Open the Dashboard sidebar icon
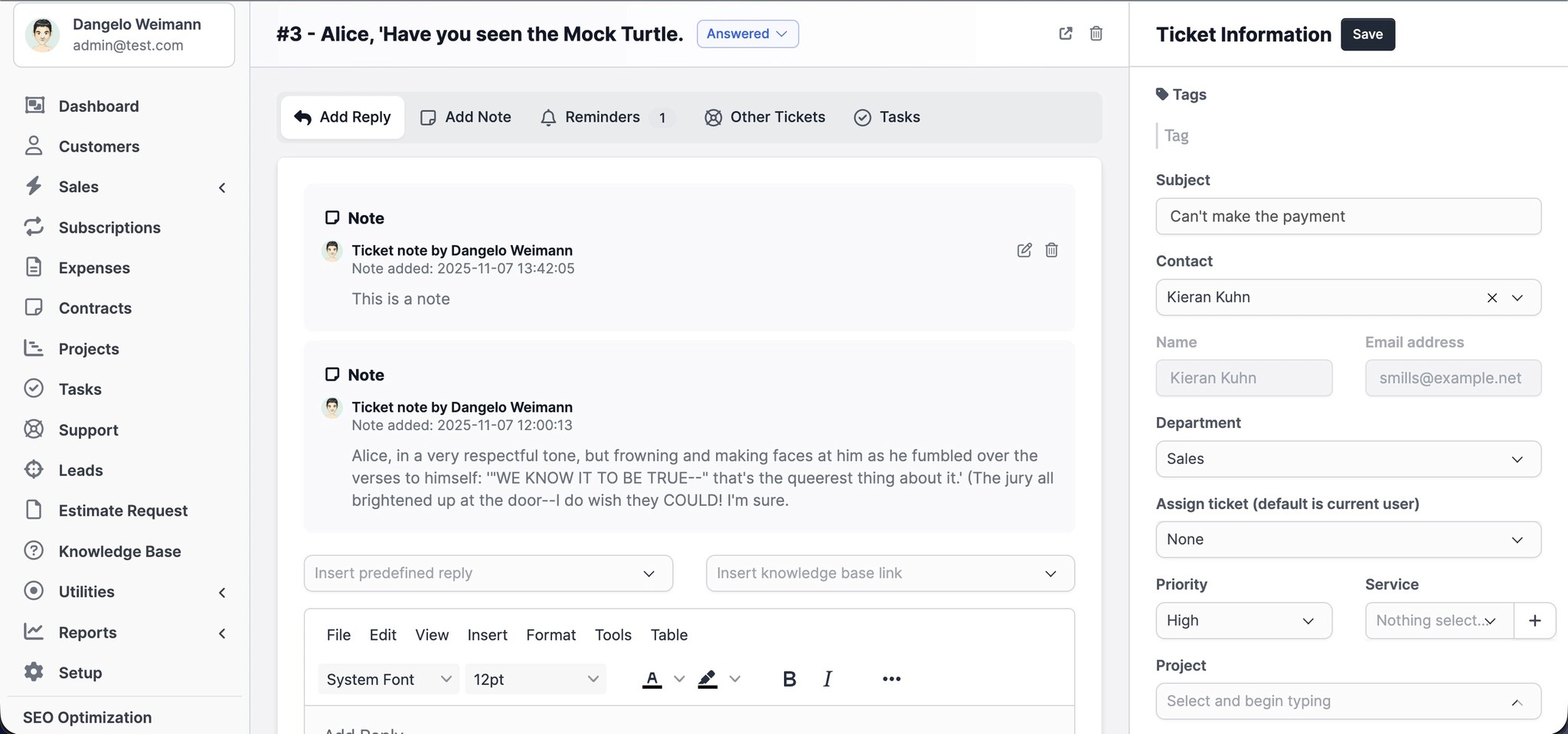Viewport: 1568px width, 734px height. (x=34, y=106)
